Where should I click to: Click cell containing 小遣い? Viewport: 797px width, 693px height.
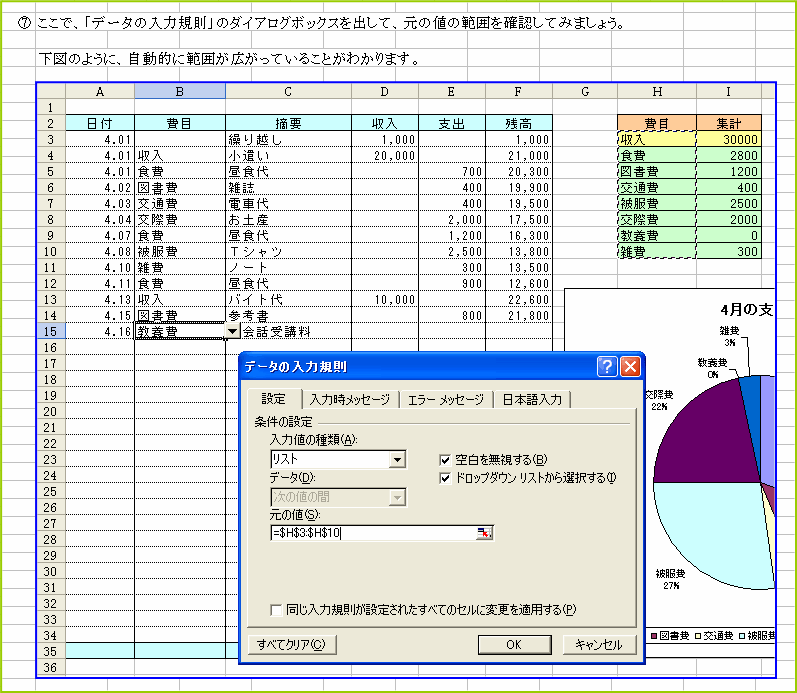[288, 156]
